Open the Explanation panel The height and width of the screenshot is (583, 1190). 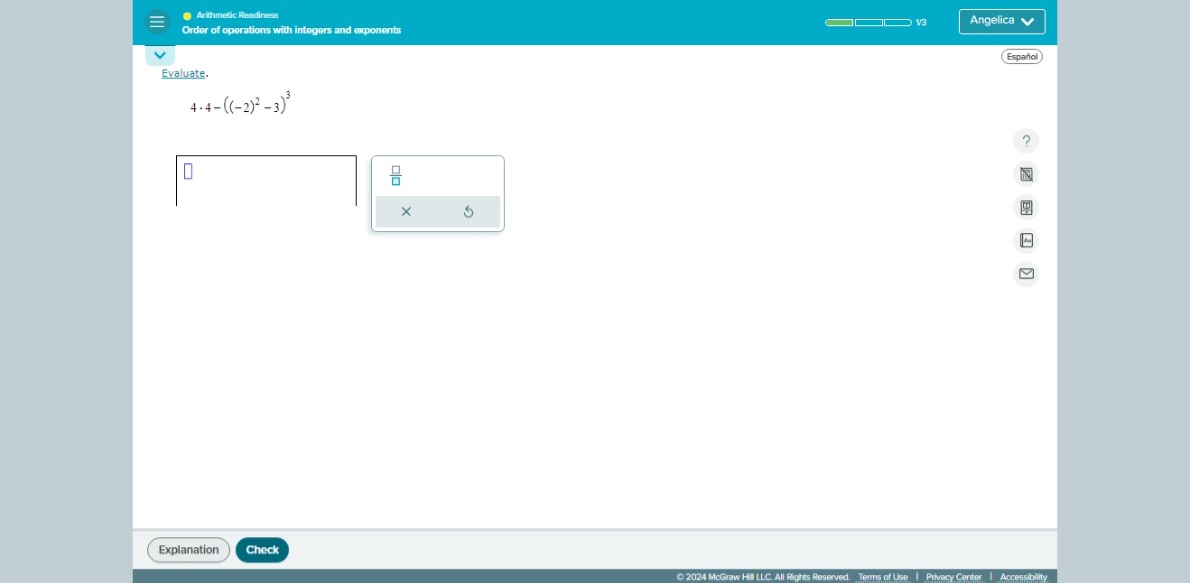pos(188,549)
